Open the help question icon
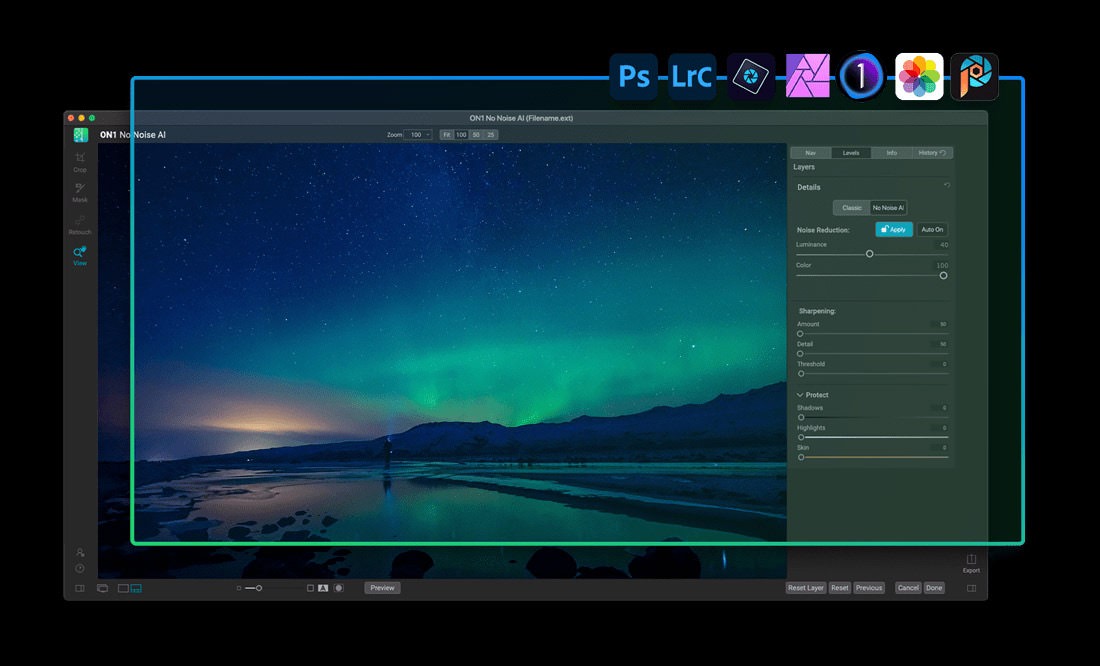The image size is (1100, 666). pos(80,568)
